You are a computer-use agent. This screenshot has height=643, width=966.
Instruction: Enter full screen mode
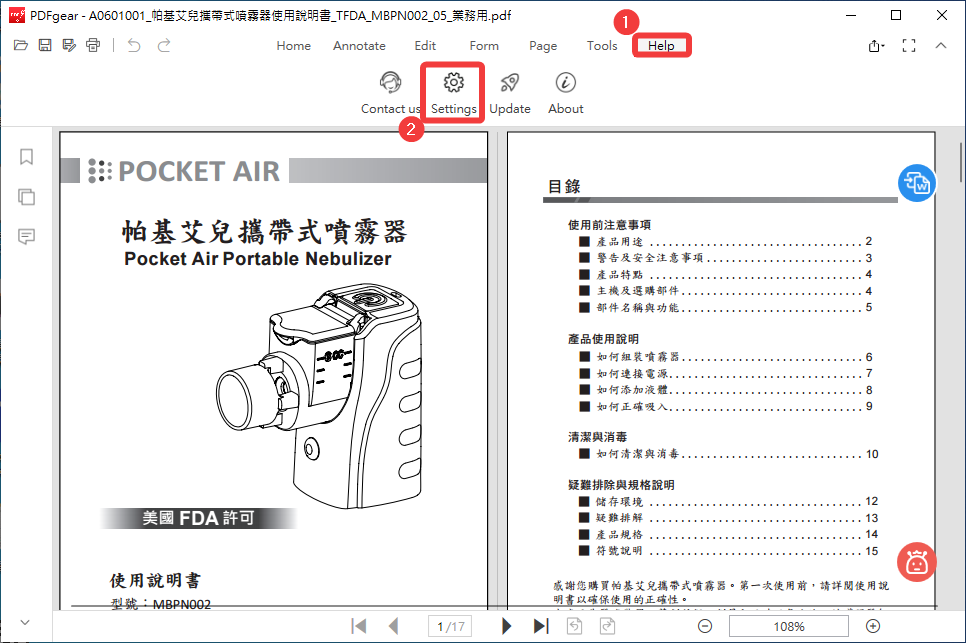(x=909, y=46)
